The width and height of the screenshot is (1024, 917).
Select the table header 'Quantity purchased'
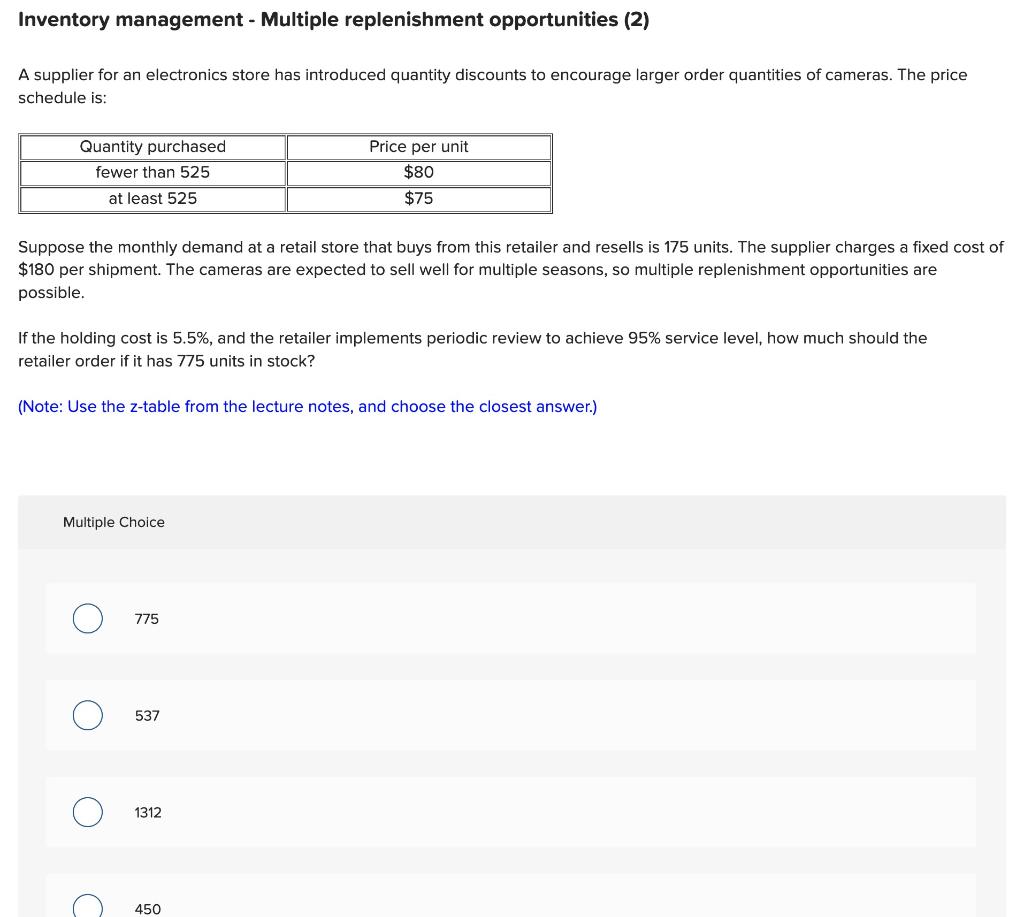point(152,146)
